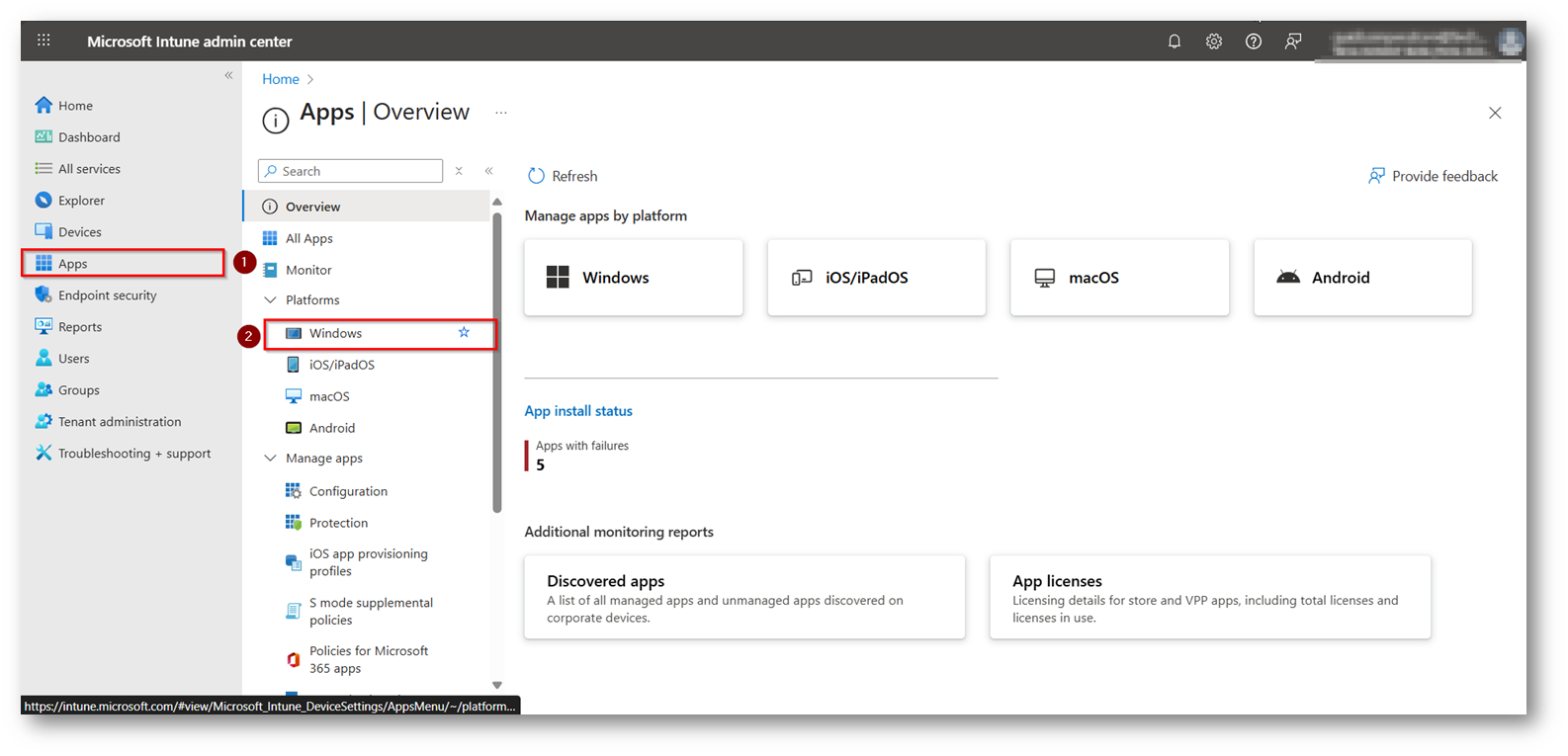Select Windows under Platforms

pyautogui.click(x=379, y=333)
